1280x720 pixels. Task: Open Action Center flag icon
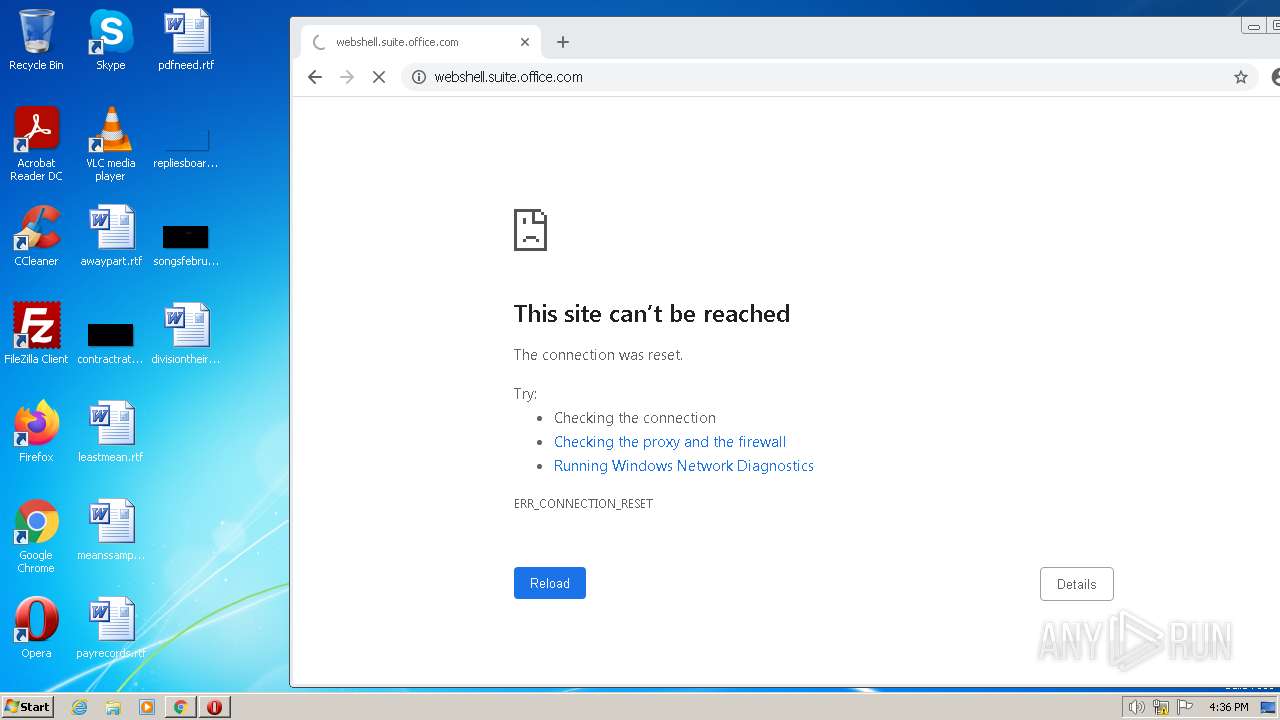coord(1185,707)
